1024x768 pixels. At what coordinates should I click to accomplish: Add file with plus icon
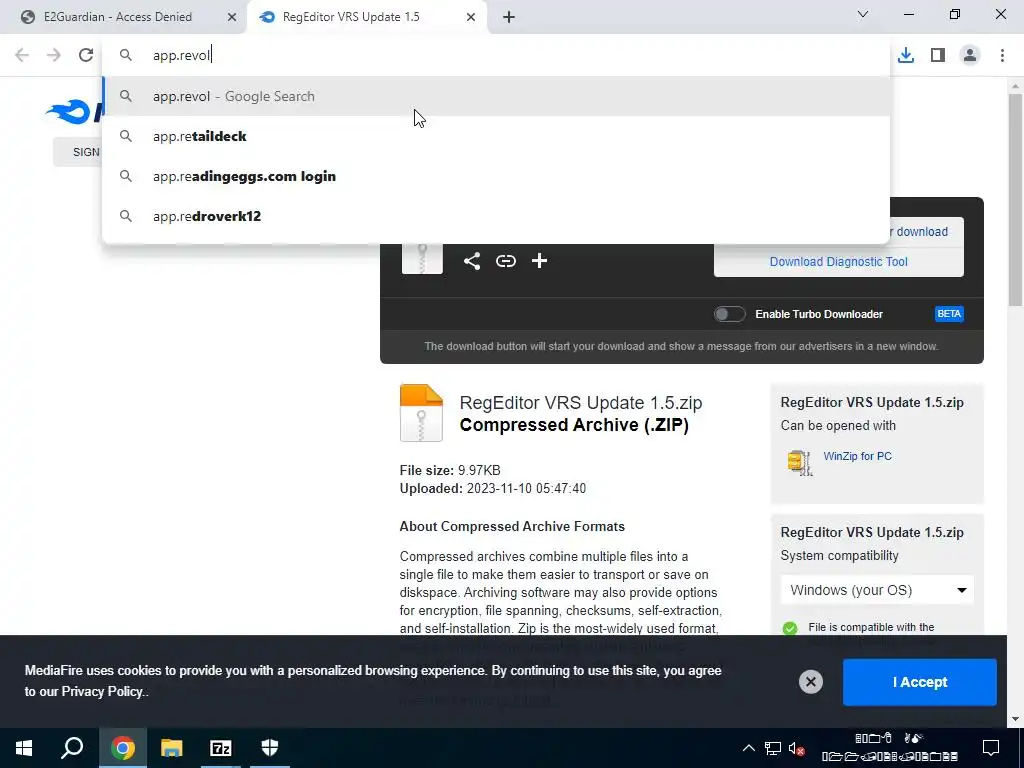(539, 261)
